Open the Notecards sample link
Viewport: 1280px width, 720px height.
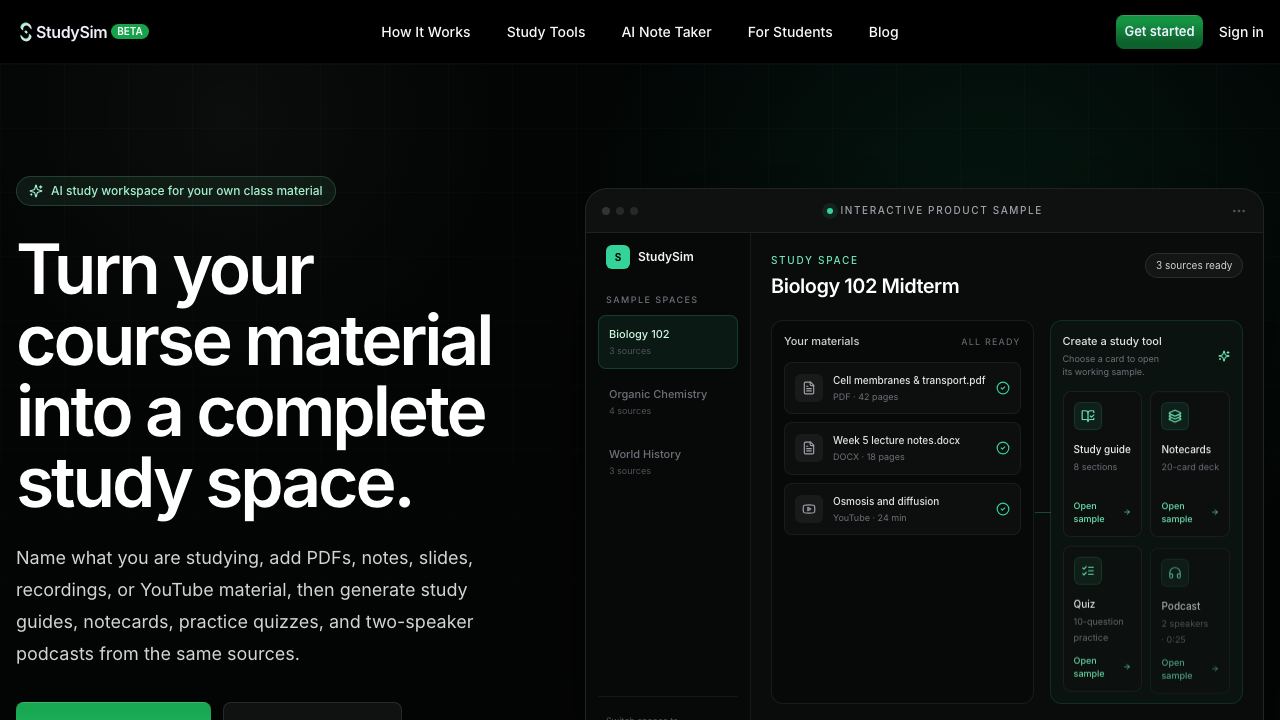point(1190,512)
